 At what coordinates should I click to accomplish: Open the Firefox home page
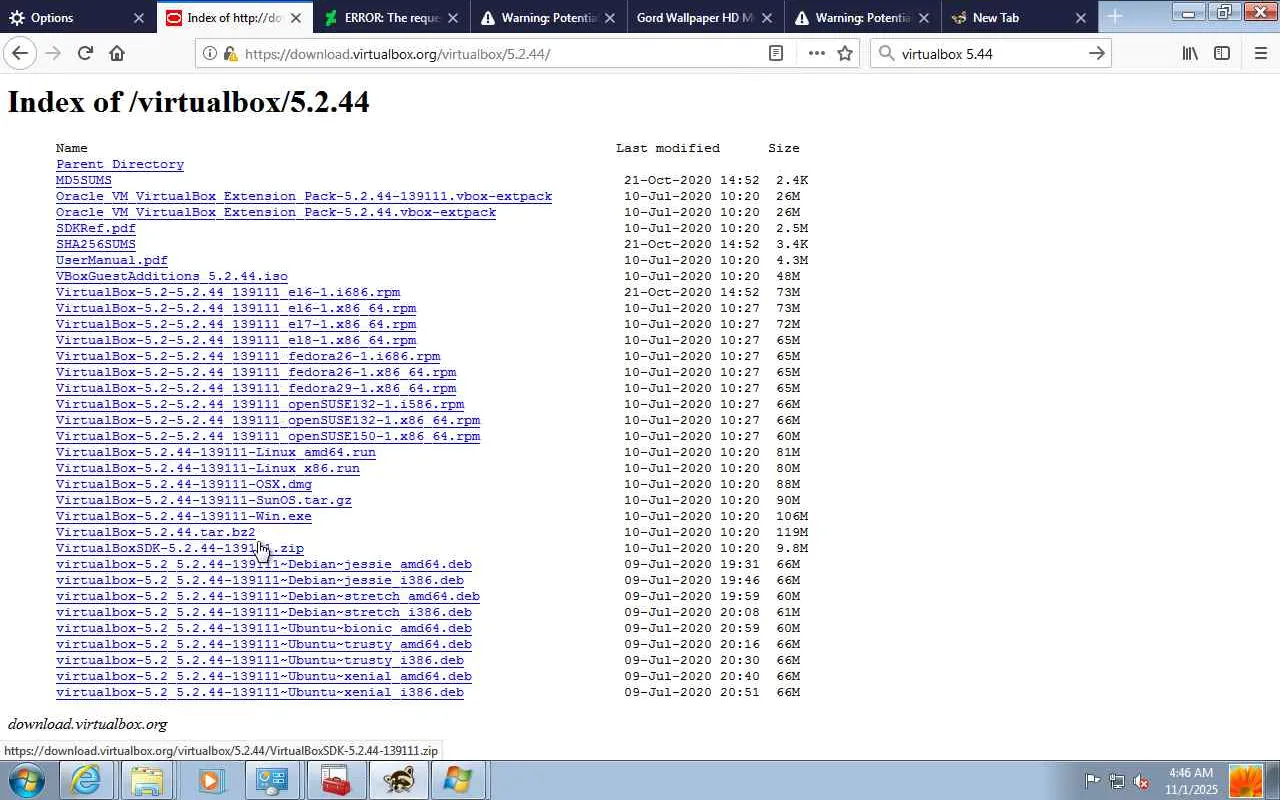(x=117, y=53)
